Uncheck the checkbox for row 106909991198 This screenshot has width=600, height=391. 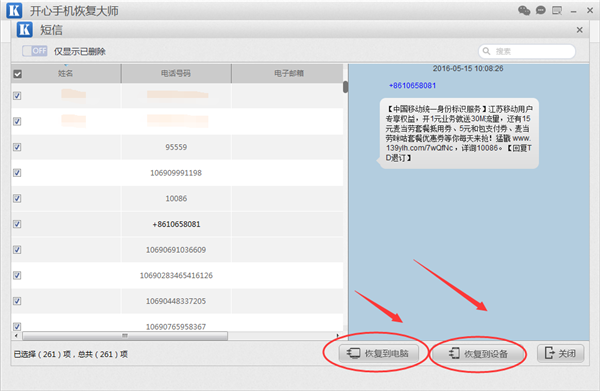pyautogui.click(x=17, y=173)
